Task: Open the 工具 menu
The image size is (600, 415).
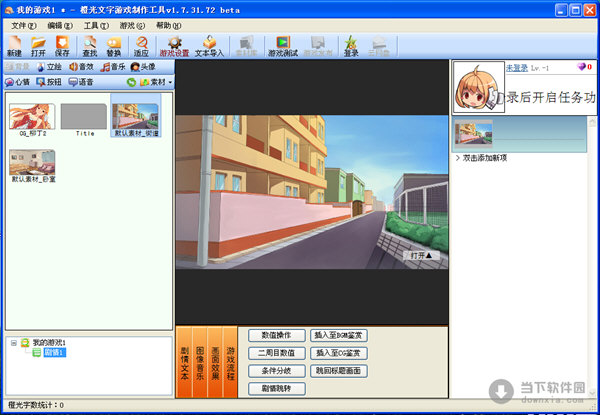Action: point(96,26)
